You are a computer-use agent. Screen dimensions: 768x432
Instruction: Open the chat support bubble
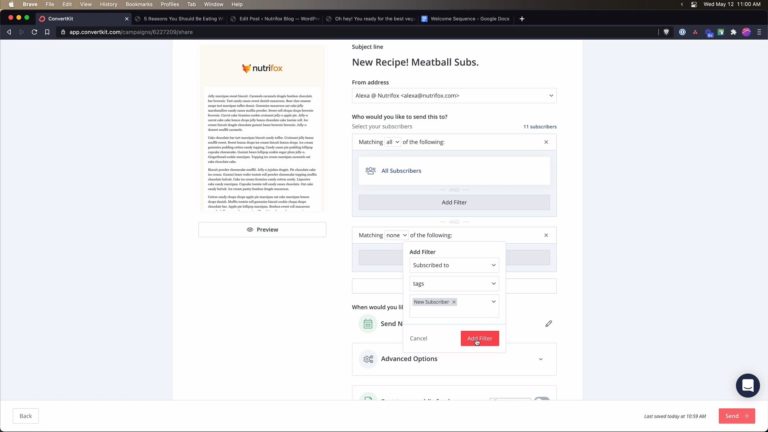pos(747,385)
